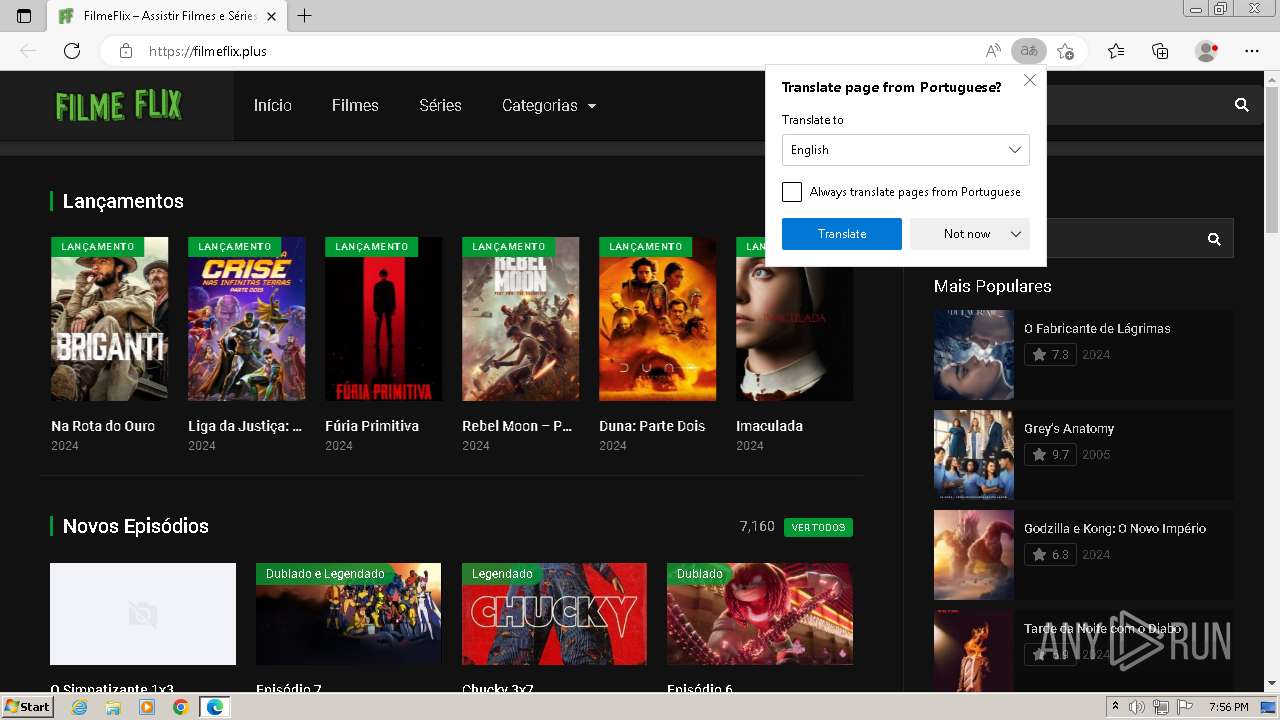The height and width of the screenshot is (720, 1280).
Task: Click the Filme Flix logo
Action: click(x=118, y=105)
